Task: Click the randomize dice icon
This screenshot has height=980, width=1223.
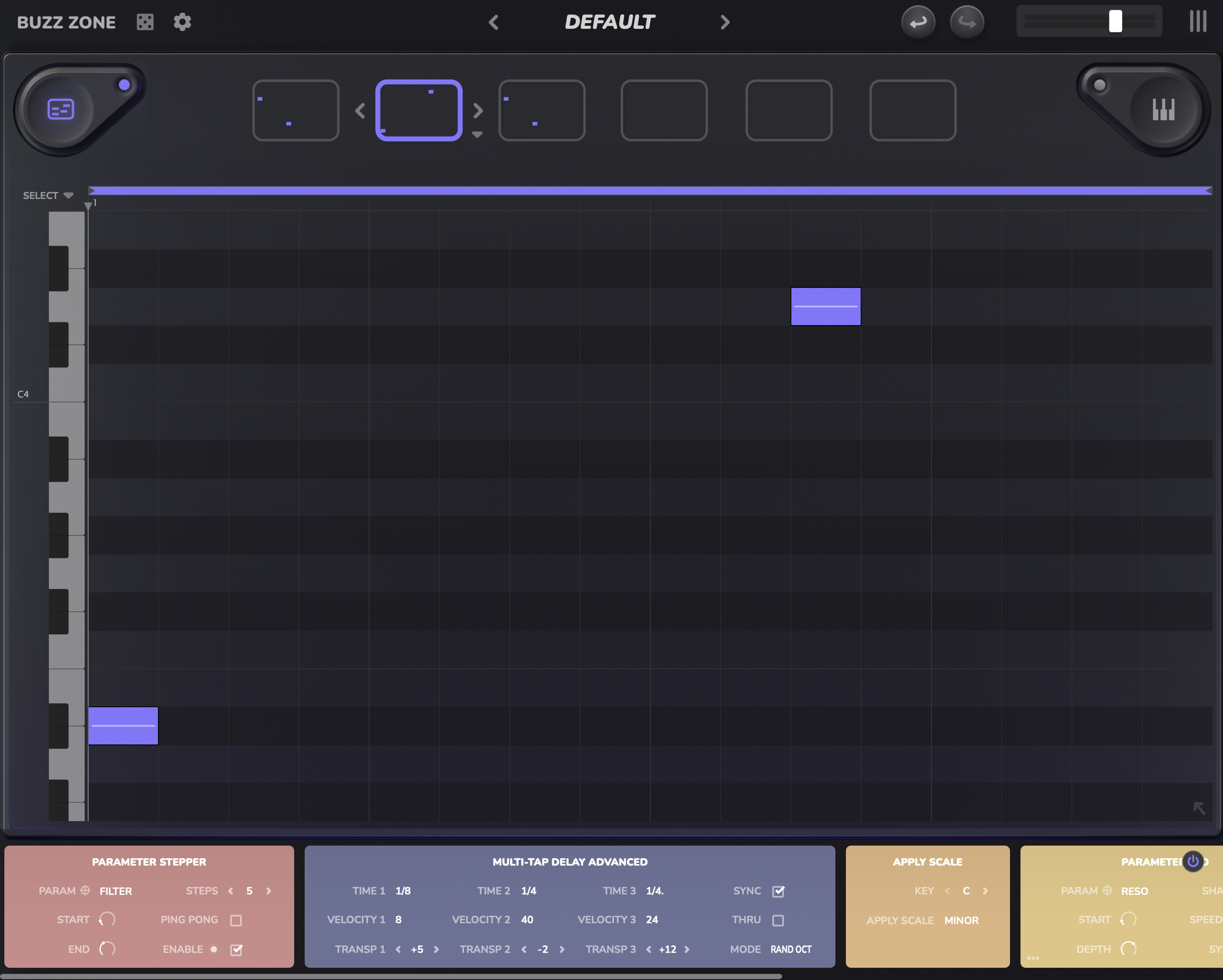Action: 145,22
